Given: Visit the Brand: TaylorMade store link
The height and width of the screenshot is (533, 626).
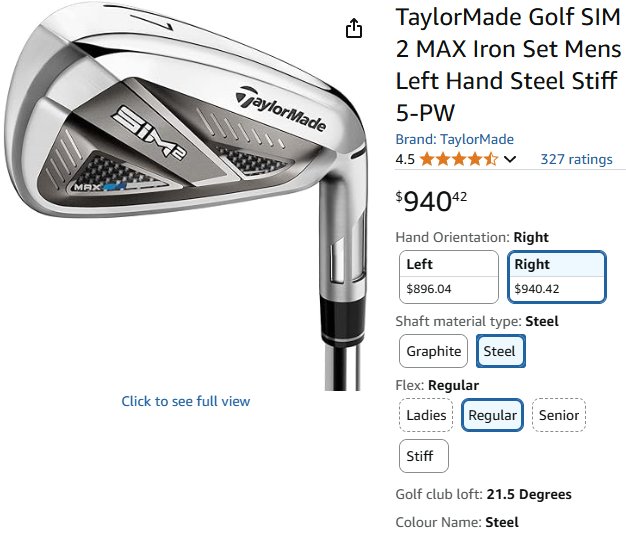Looking at the screenshot, I should click(454, 139).
